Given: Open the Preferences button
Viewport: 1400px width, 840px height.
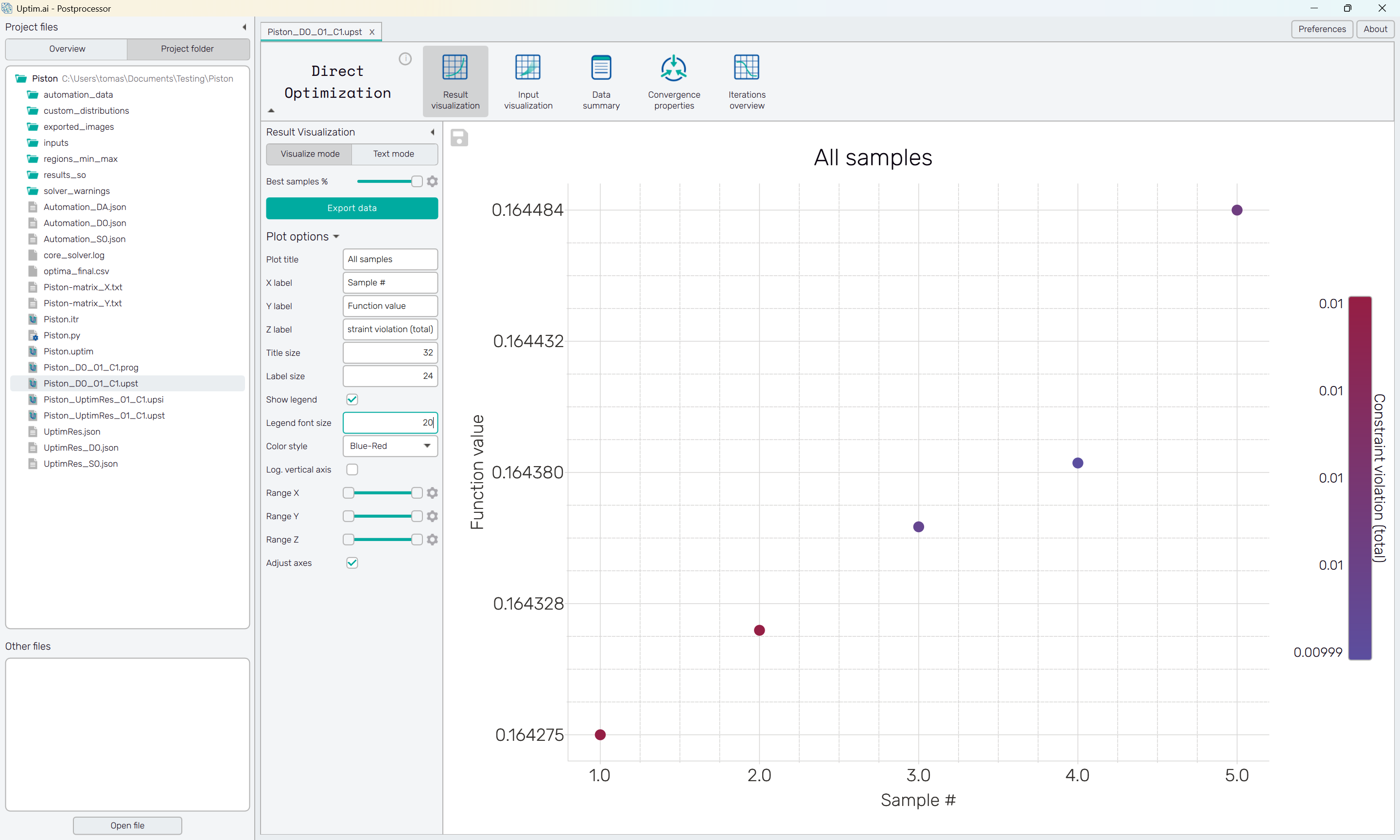Looking at the screenshot, I should (x=1321, y=29).
